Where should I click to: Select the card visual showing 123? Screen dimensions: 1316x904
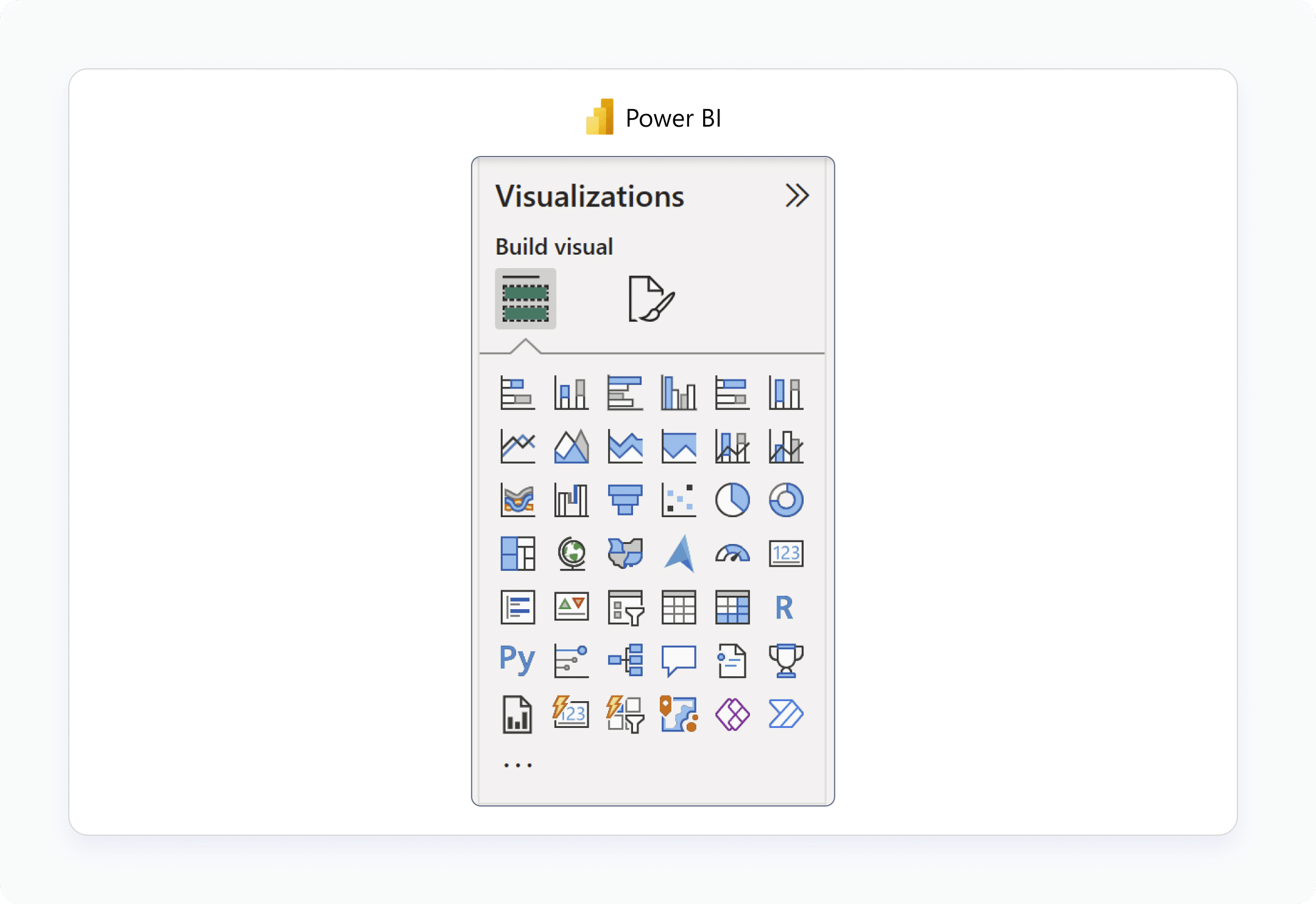point(785,554)
